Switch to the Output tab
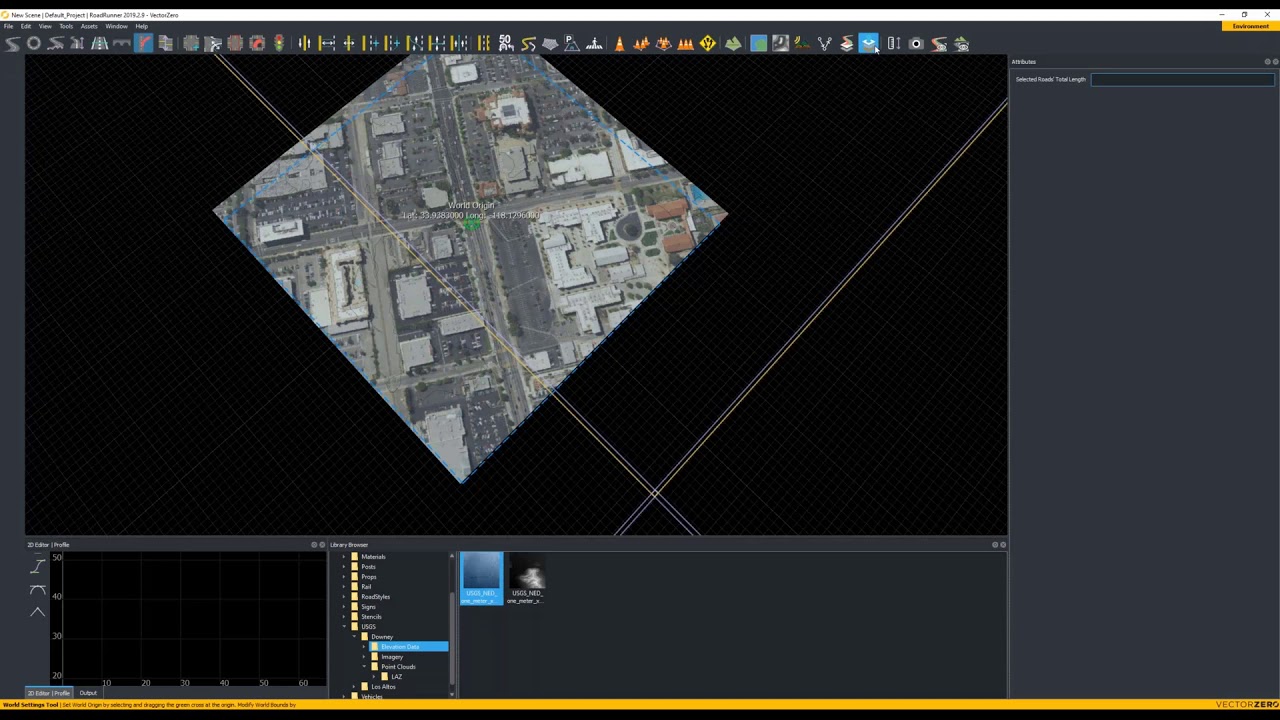 [88, 693]
